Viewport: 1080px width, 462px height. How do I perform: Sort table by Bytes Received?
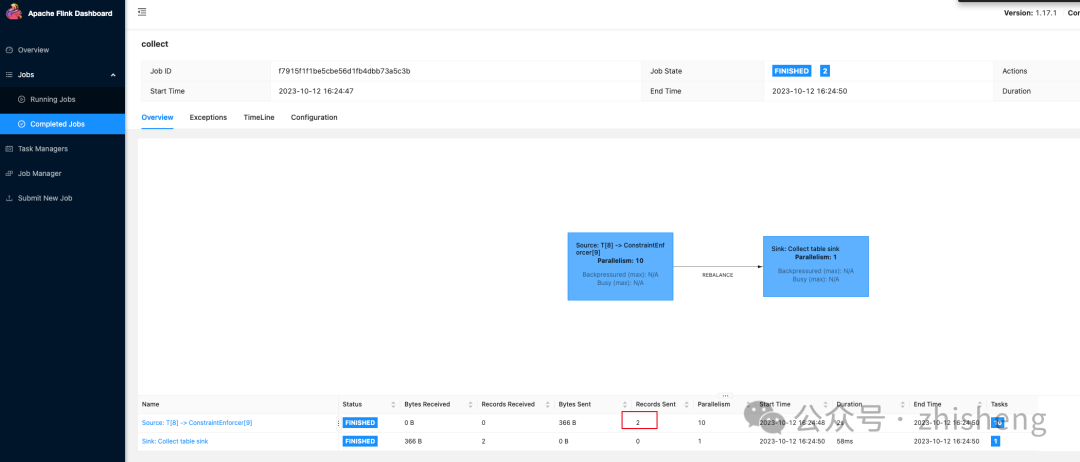(471, 404)
